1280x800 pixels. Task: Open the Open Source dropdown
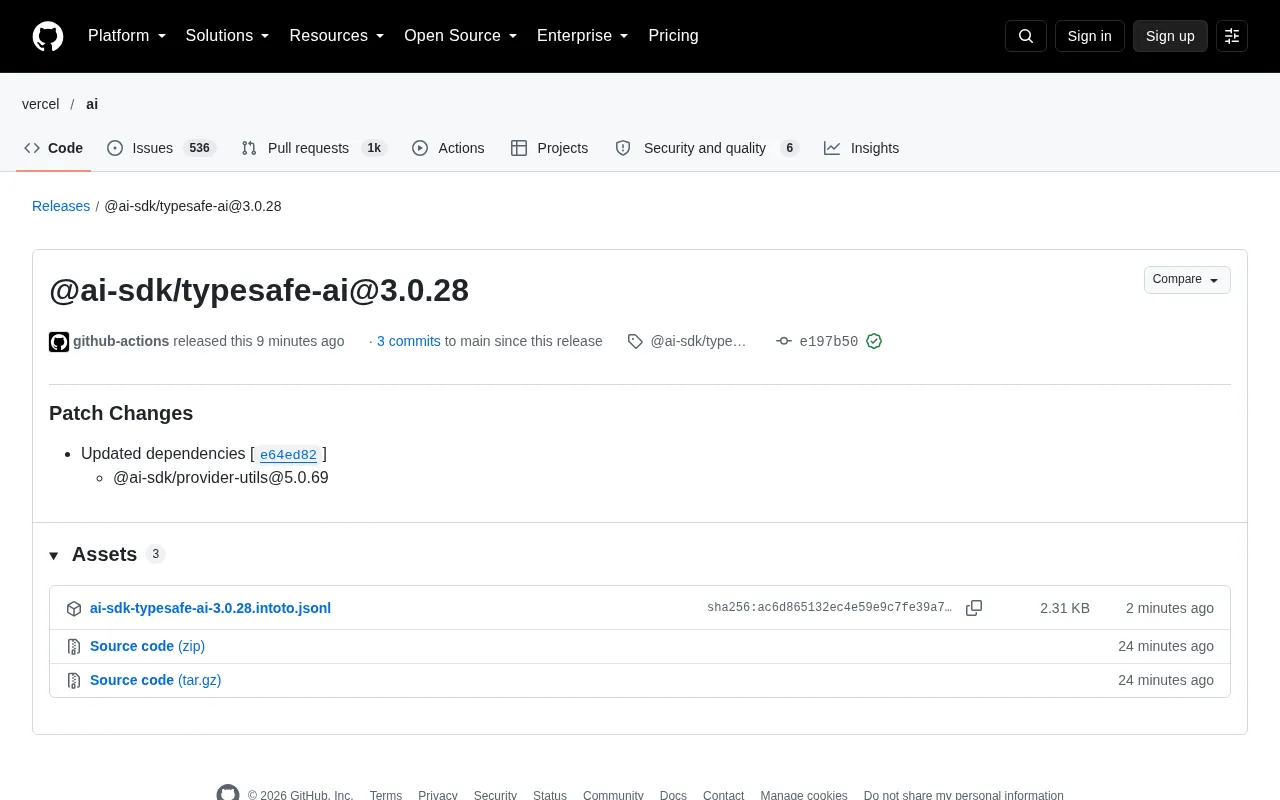[461, 36]
